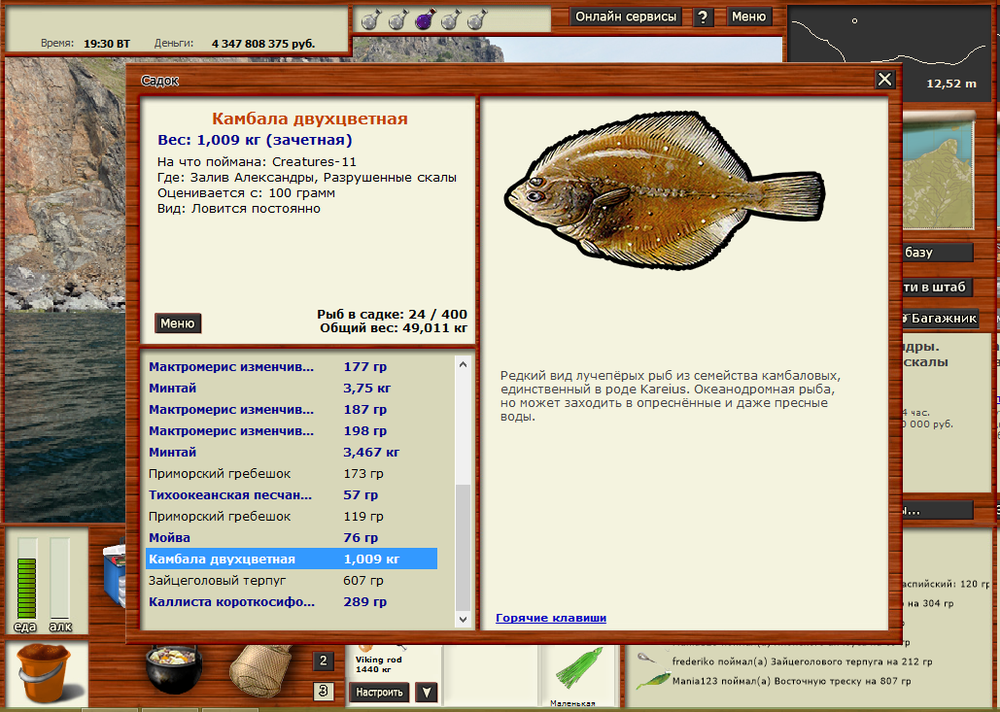Switch to tackle slot 2

point(324,661)
